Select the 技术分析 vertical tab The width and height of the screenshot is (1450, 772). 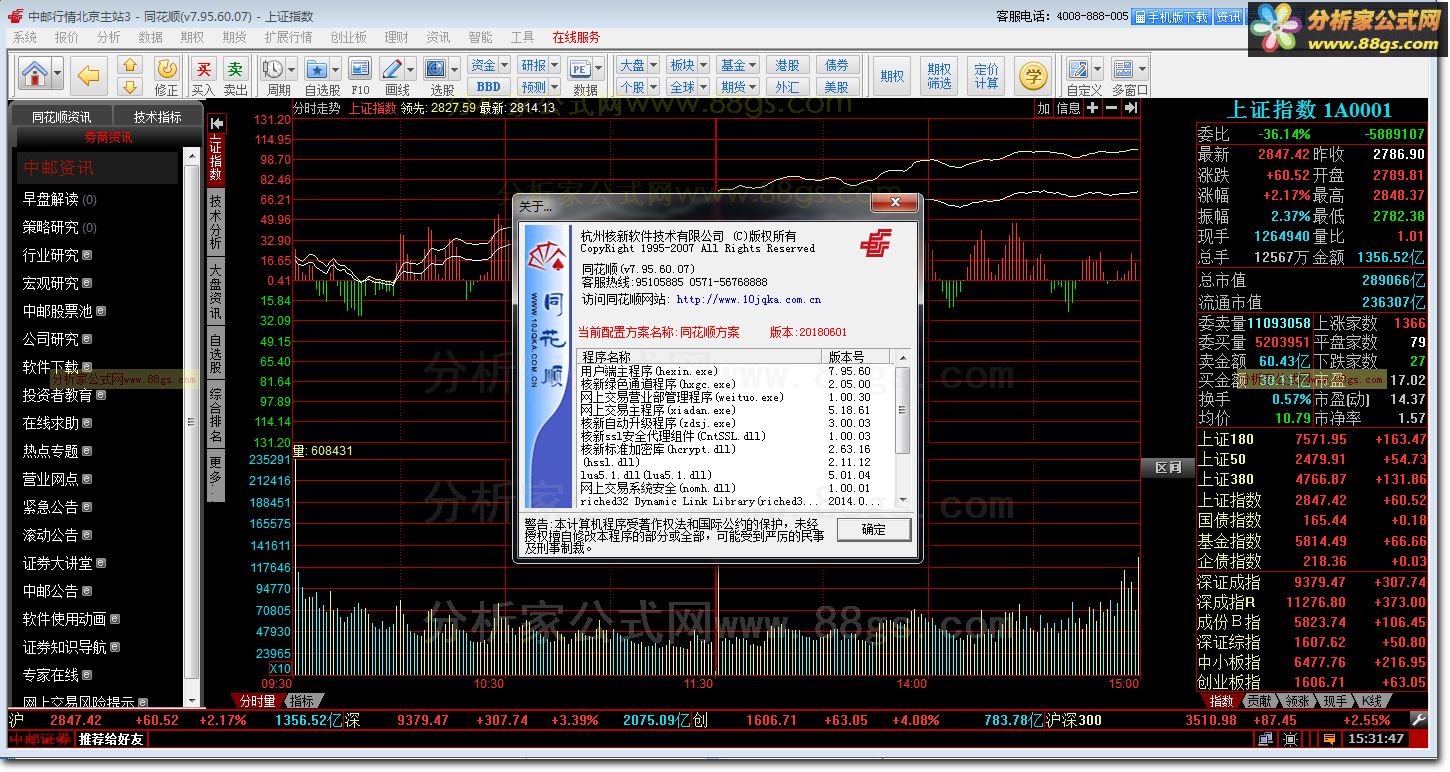(216, 221)
